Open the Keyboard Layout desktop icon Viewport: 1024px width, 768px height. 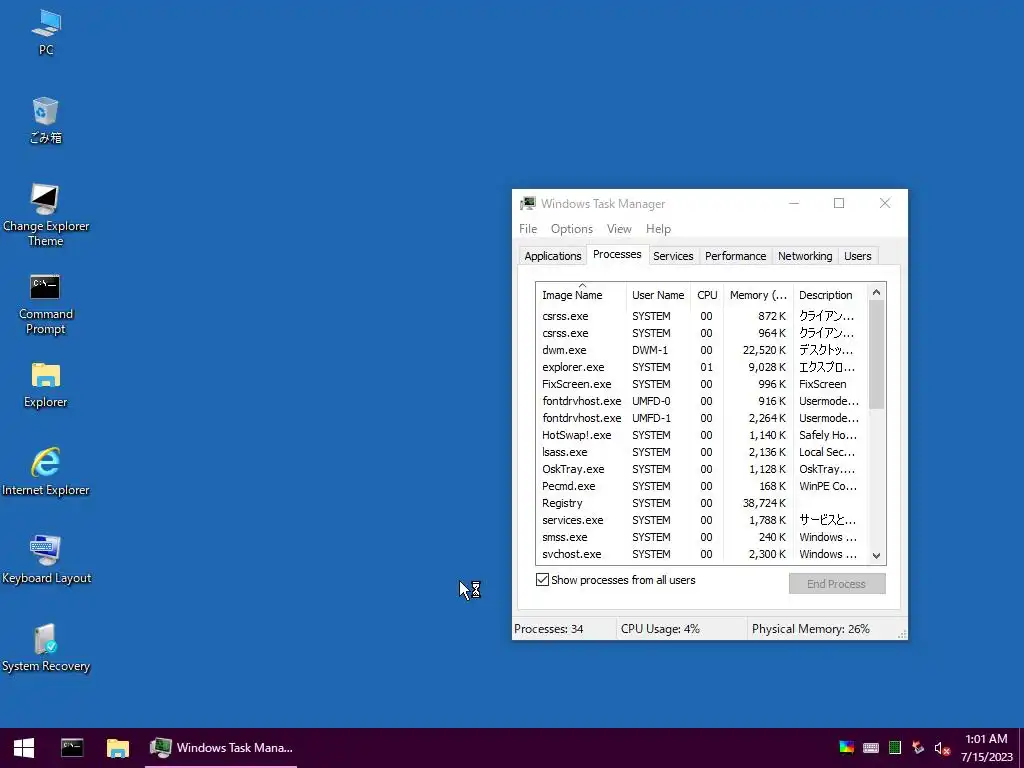(46, 560)
